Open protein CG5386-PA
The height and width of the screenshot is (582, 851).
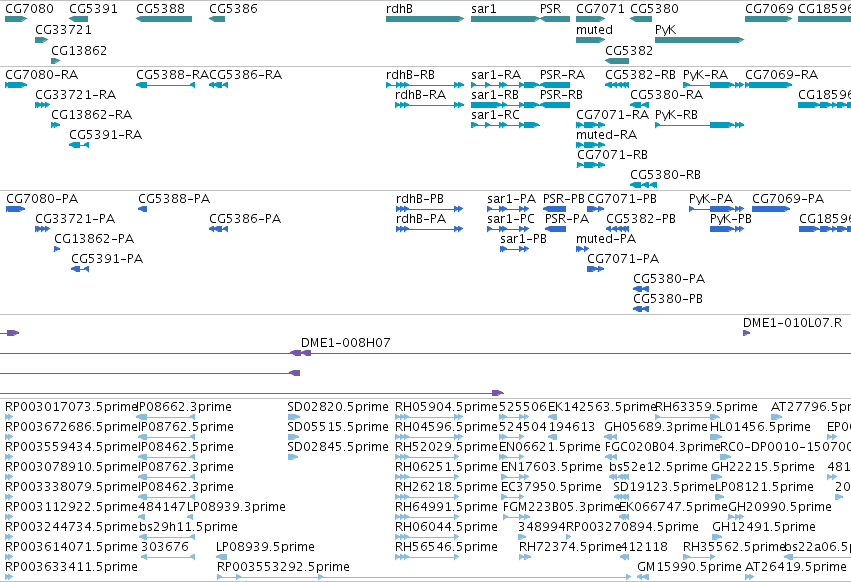[x=245, y=219]
